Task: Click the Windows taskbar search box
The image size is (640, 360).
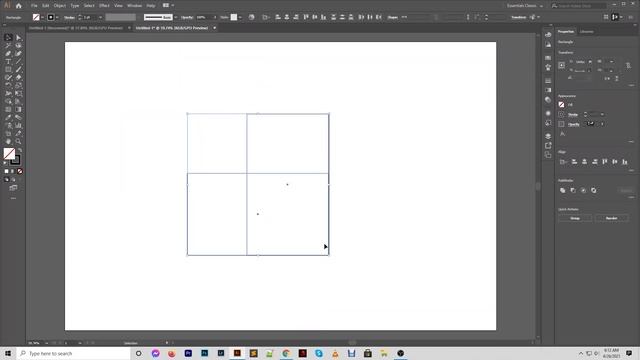Action: point(73,353)
